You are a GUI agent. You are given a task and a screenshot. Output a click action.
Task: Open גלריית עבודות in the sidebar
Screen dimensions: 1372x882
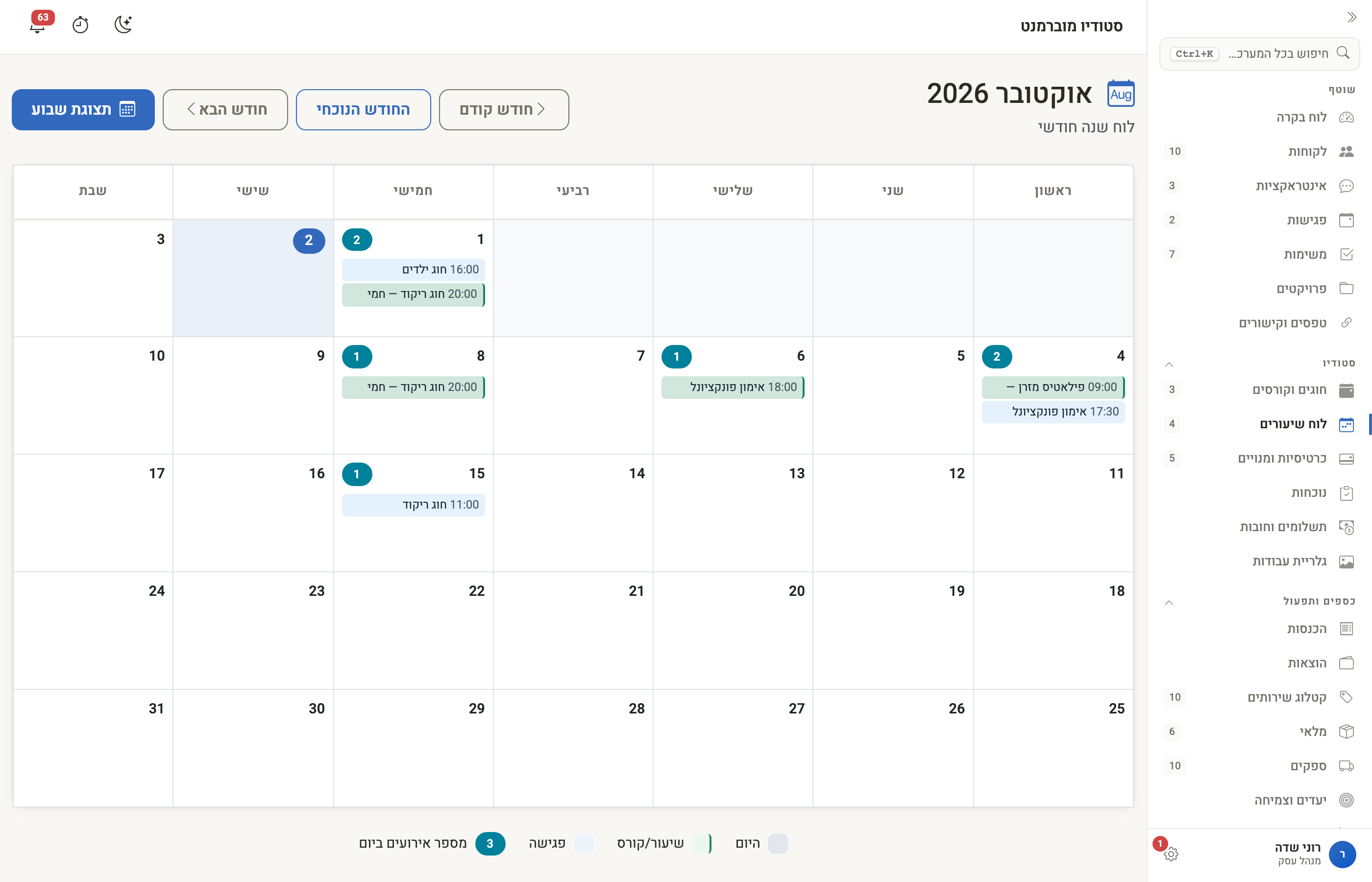(1259, 561)
